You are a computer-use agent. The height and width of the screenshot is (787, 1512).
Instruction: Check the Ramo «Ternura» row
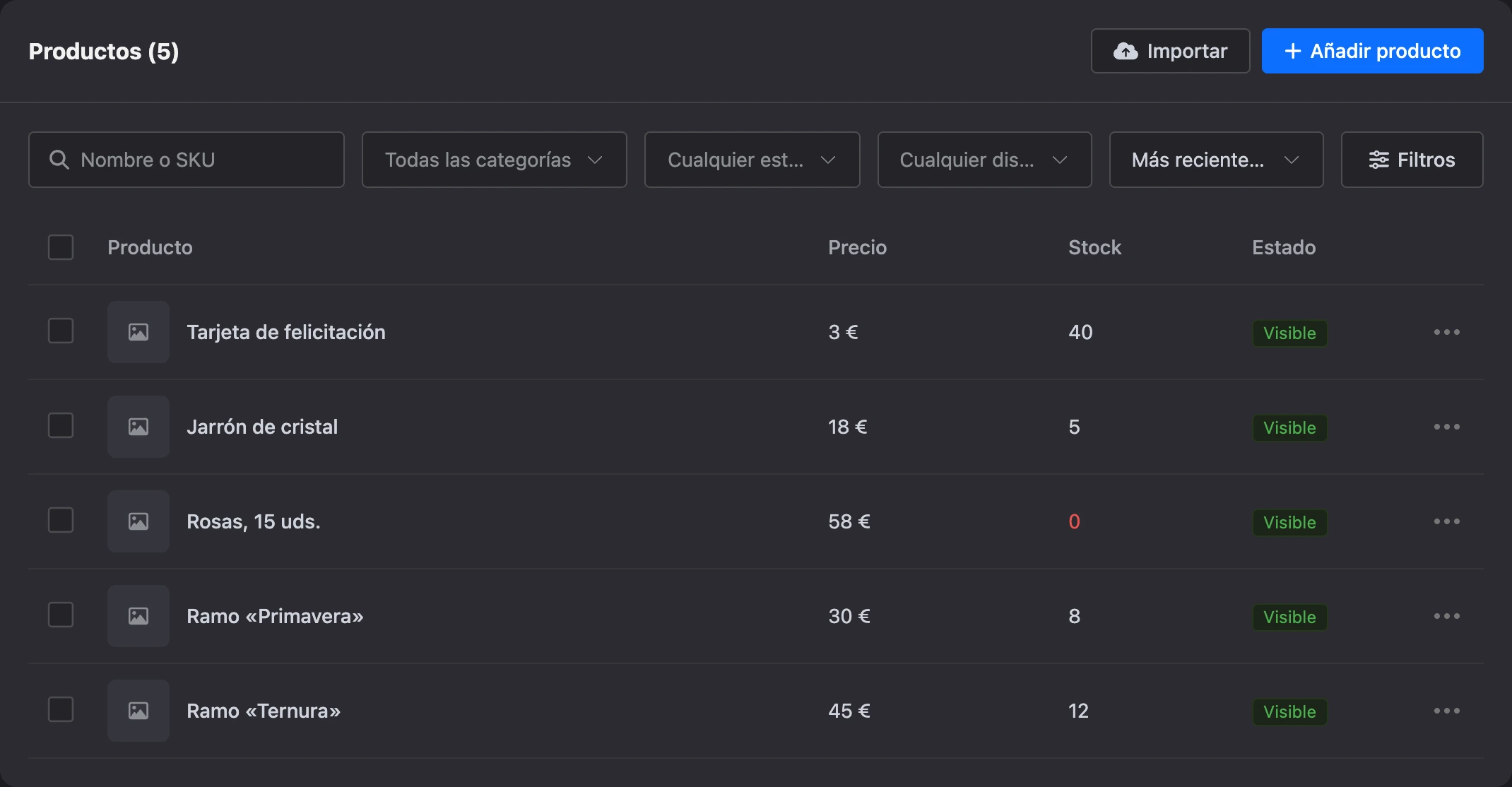pyautogui.click(x=61, y=709)
